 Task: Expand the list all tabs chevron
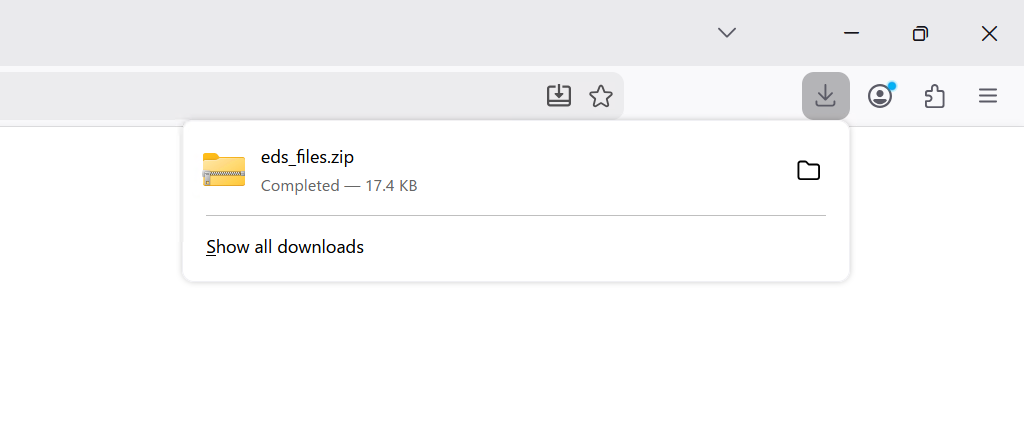coord(727,33)
